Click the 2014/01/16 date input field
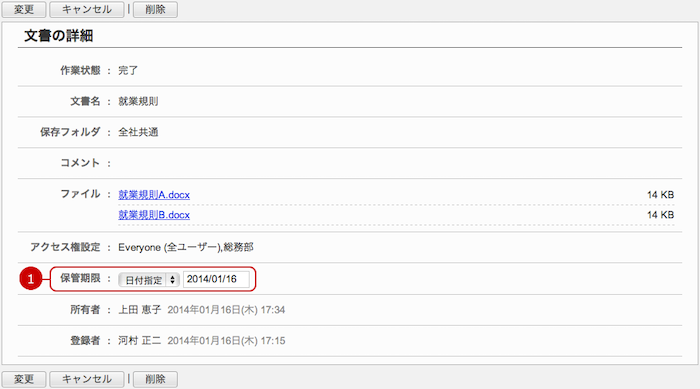The width and height of the screenshot is (700, 389). tap(216, 279)
